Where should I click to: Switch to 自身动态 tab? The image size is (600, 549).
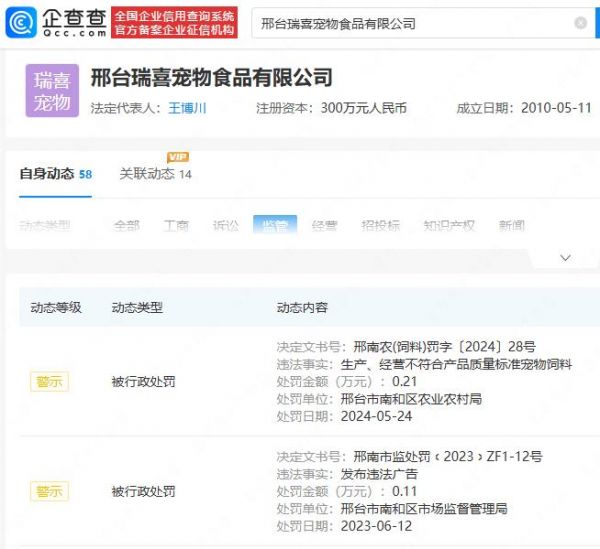tap(55, 174)
